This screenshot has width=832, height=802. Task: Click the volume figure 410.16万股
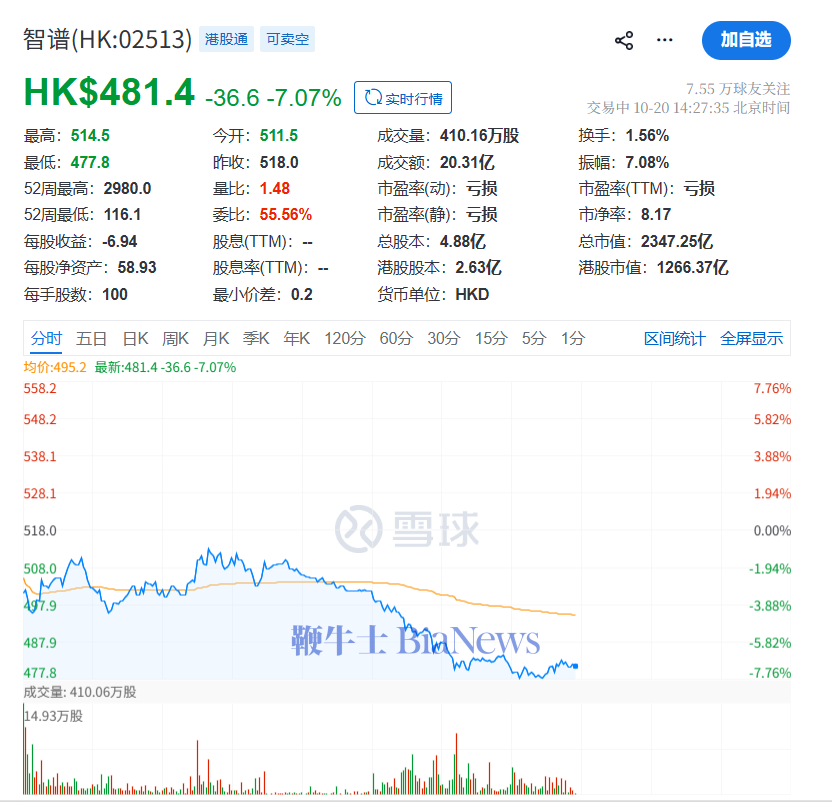point(479,136)
